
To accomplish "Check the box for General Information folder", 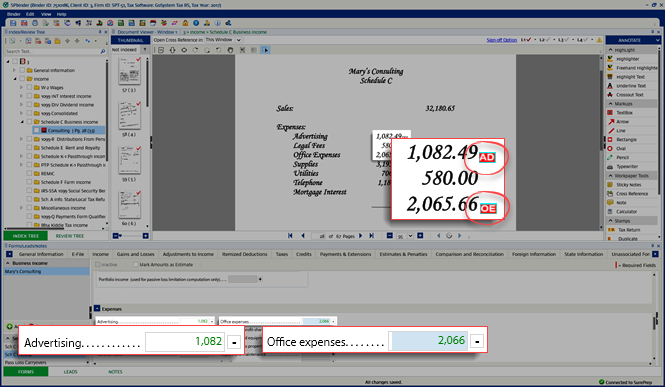I will point(22,70).
